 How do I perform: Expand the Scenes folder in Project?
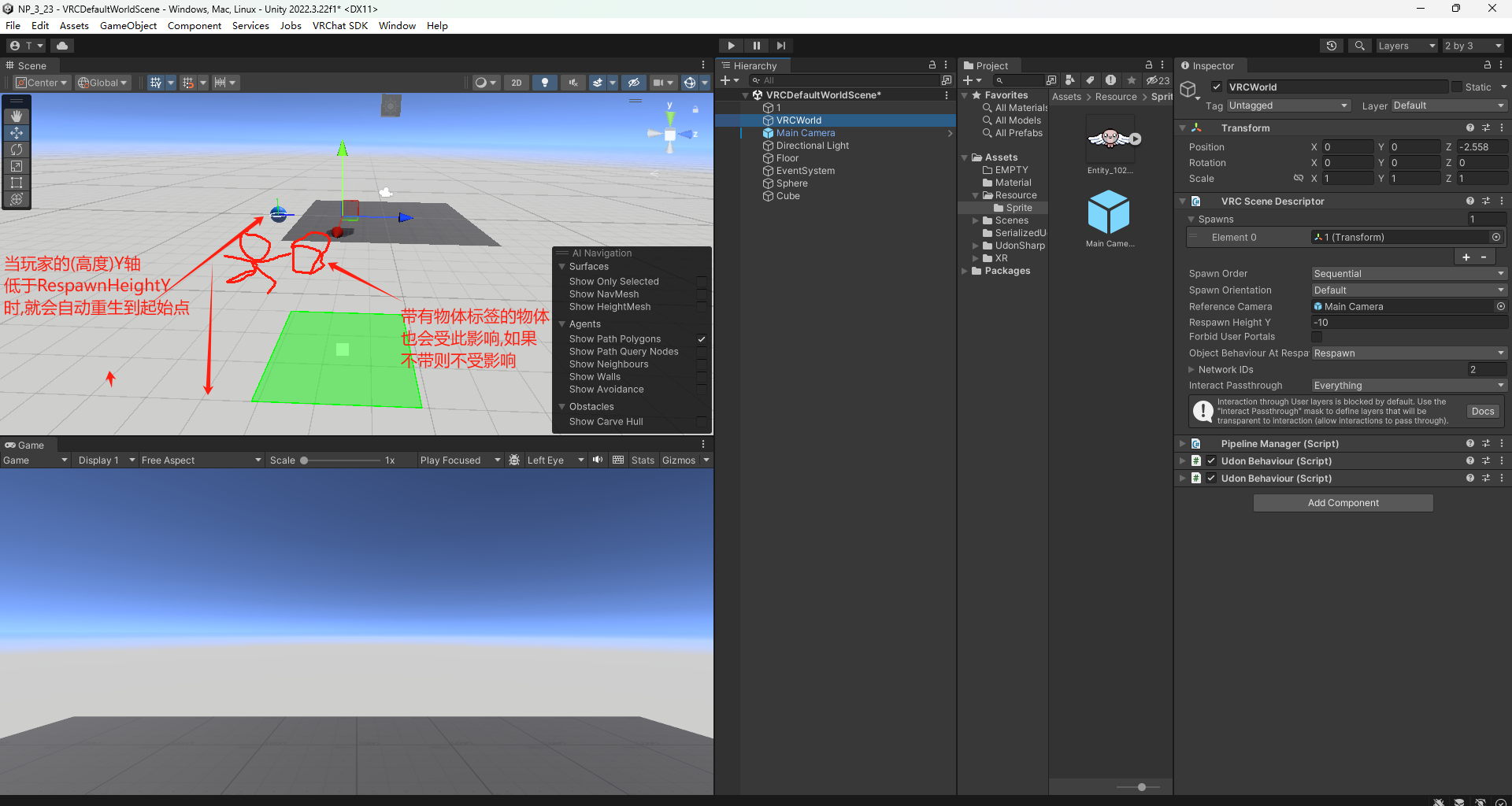pyautogui.click(x=976, y=220)
